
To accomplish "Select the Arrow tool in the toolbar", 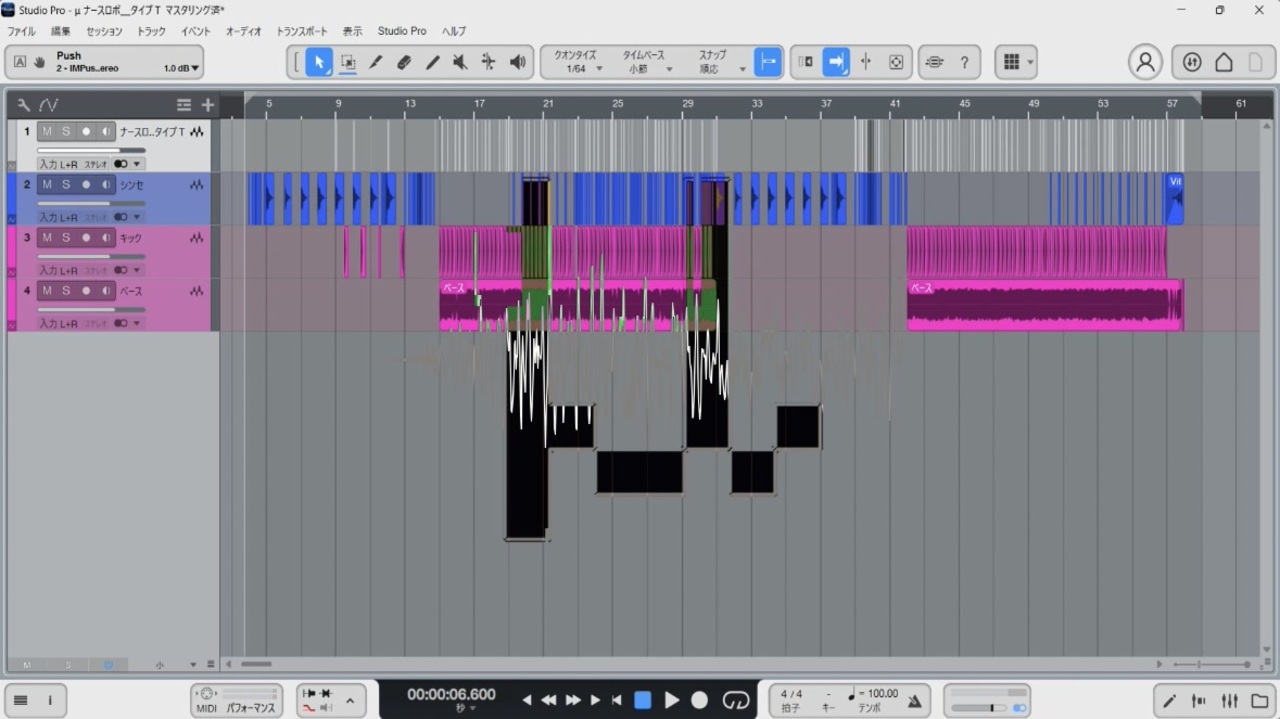I will [x=319, y=62].
